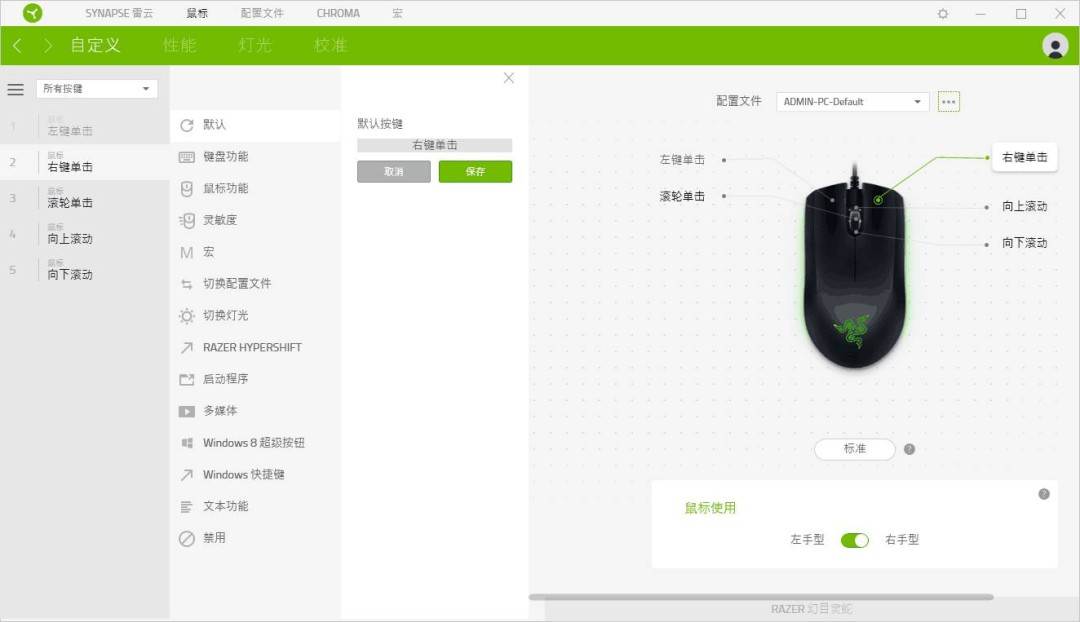Open the settings gear icon
The image size is (1080, 622).
coord(942,14)
